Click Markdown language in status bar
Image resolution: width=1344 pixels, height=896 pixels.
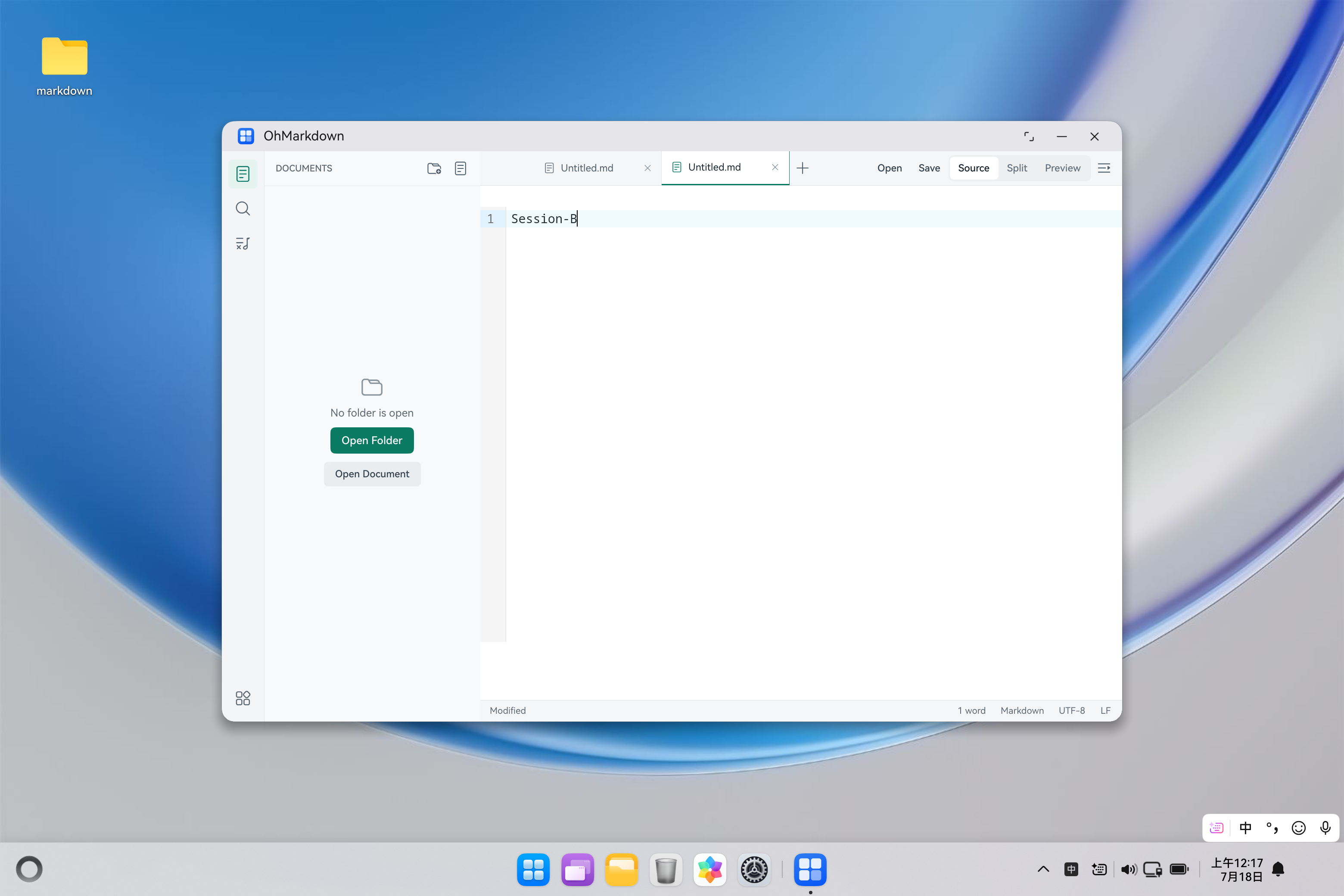click(x=1022, y=710)
